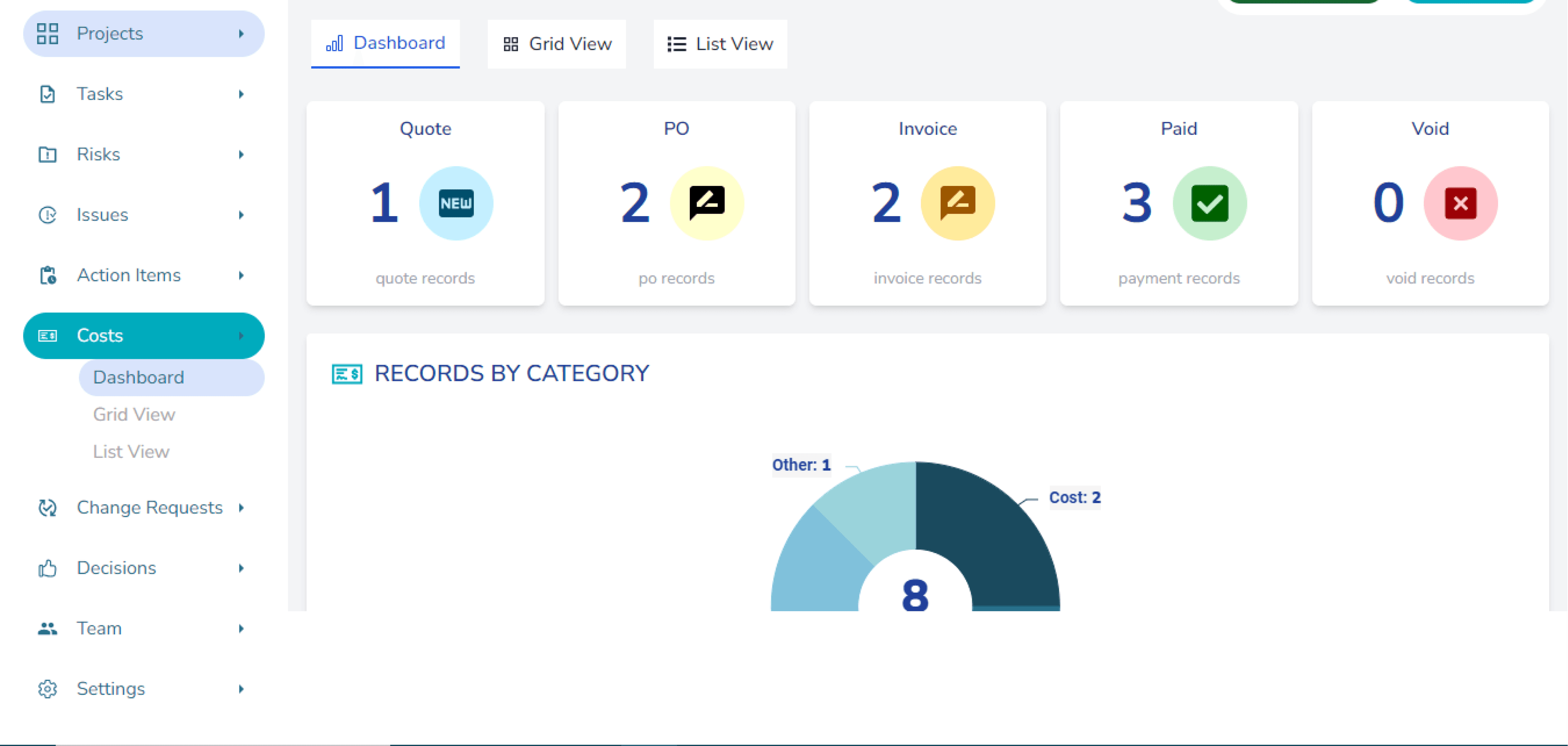The image size is (1568, 746).
Task: Switch to the List View tab
Action: pyautogui.click(x=720, y=44)
